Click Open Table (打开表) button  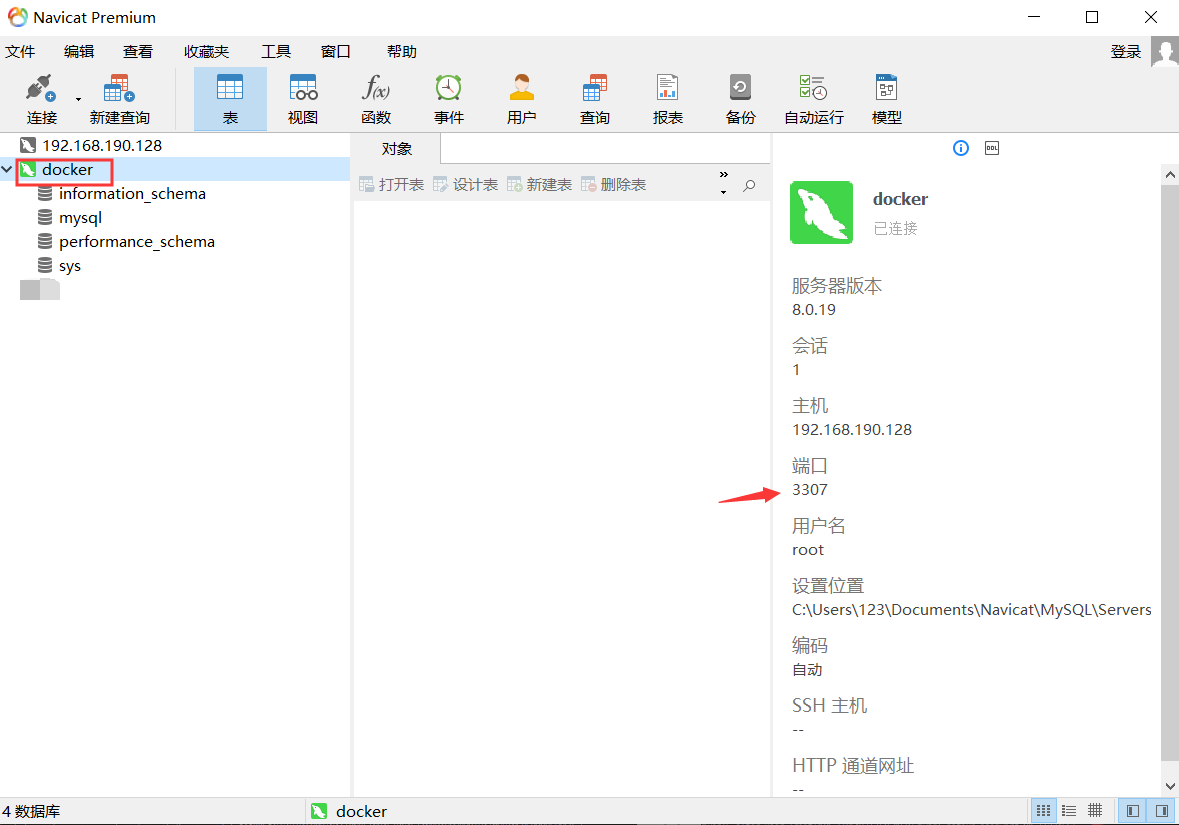click(x=392, y=184)
